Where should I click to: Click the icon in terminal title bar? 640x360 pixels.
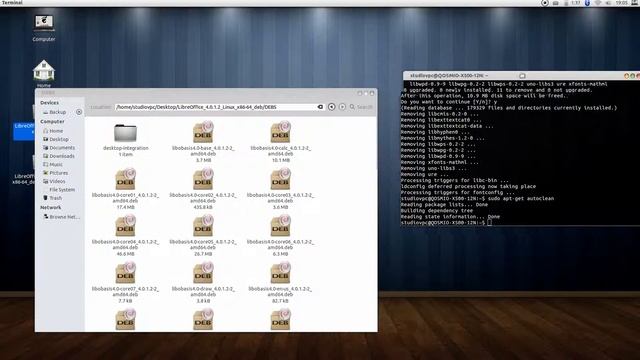coord(522,76)
